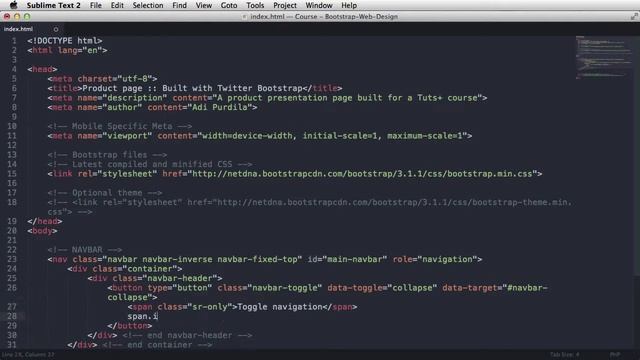640x360 pixels.
Task: Open the Project menu
Action: pos(285,5)
